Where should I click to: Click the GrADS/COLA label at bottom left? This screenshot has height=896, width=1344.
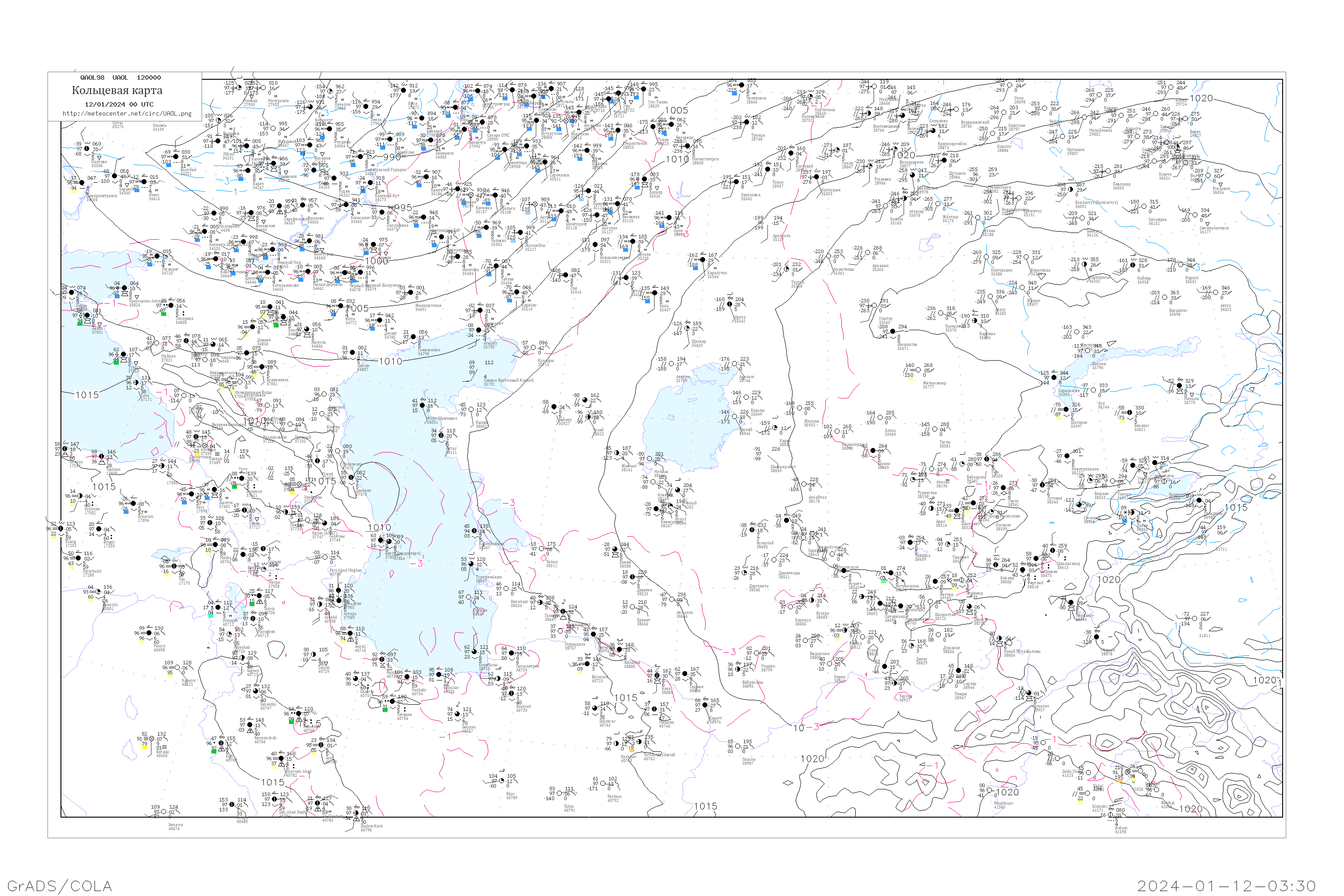point(60,886)
